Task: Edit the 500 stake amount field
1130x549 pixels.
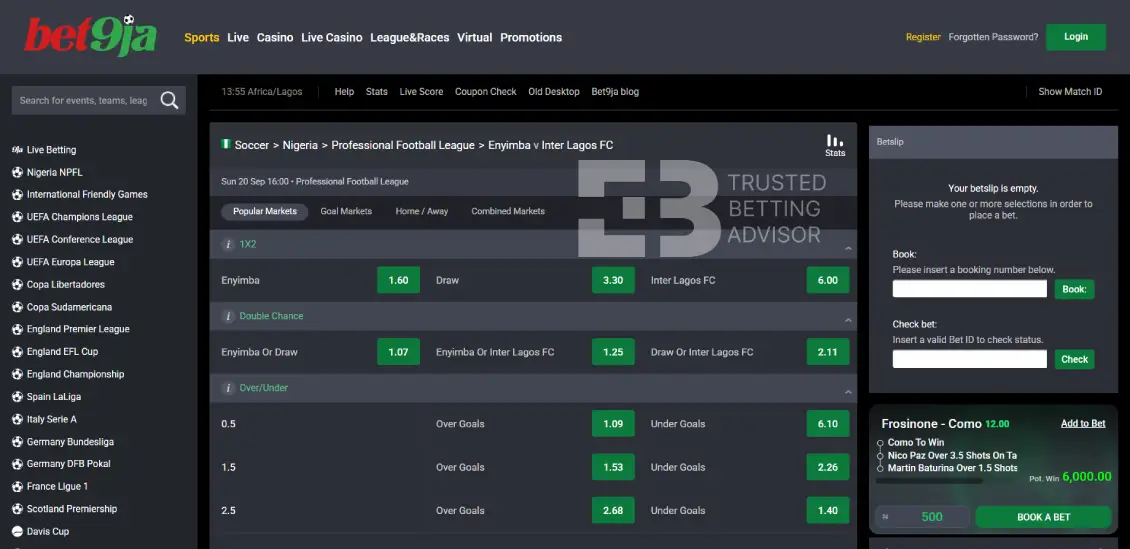Action: (x=922, y=517)
